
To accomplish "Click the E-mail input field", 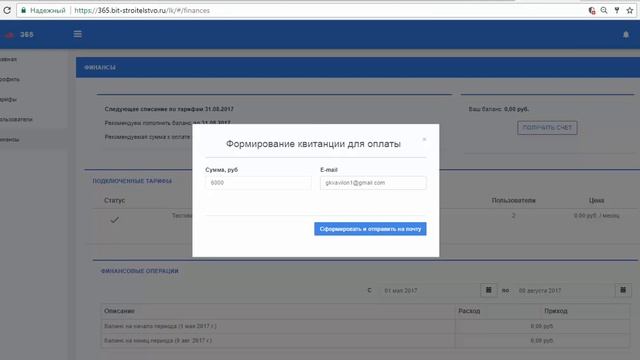I will point(373,183).
